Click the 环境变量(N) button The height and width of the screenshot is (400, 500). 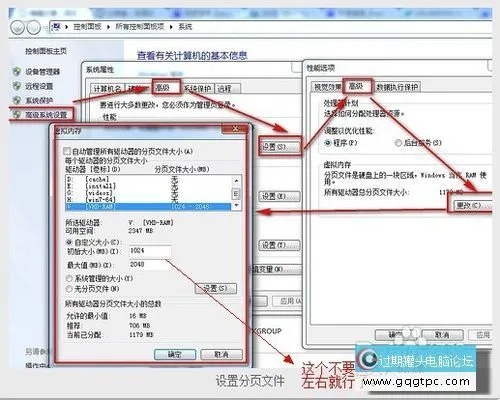click(x=276, y=269)
